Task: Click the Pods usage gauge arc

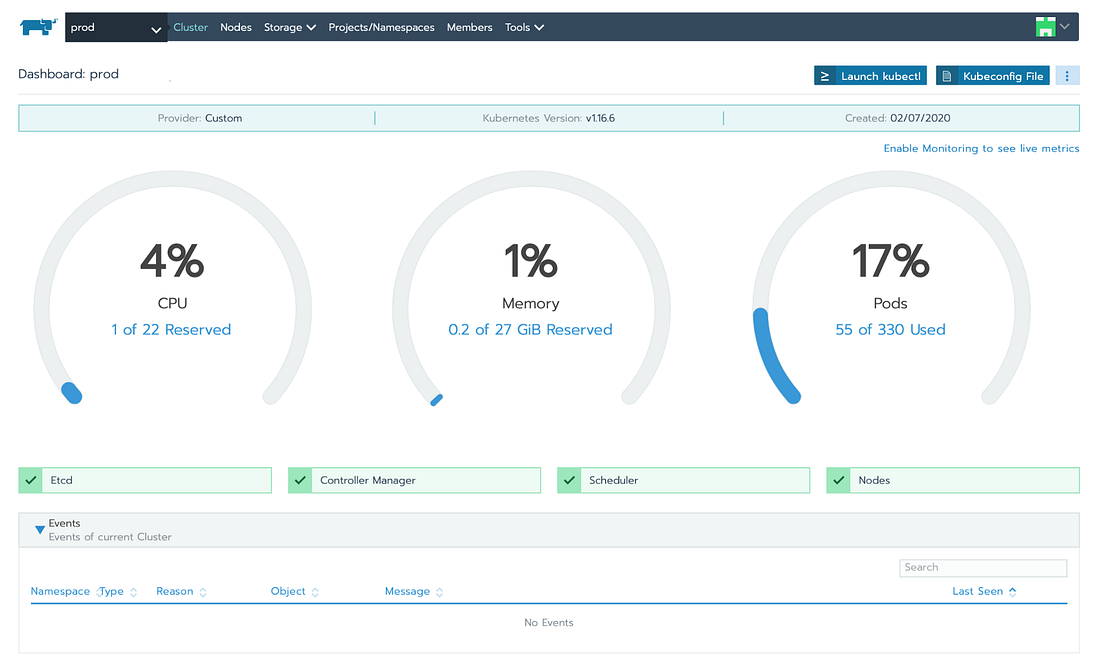Action: pos(774,356)
